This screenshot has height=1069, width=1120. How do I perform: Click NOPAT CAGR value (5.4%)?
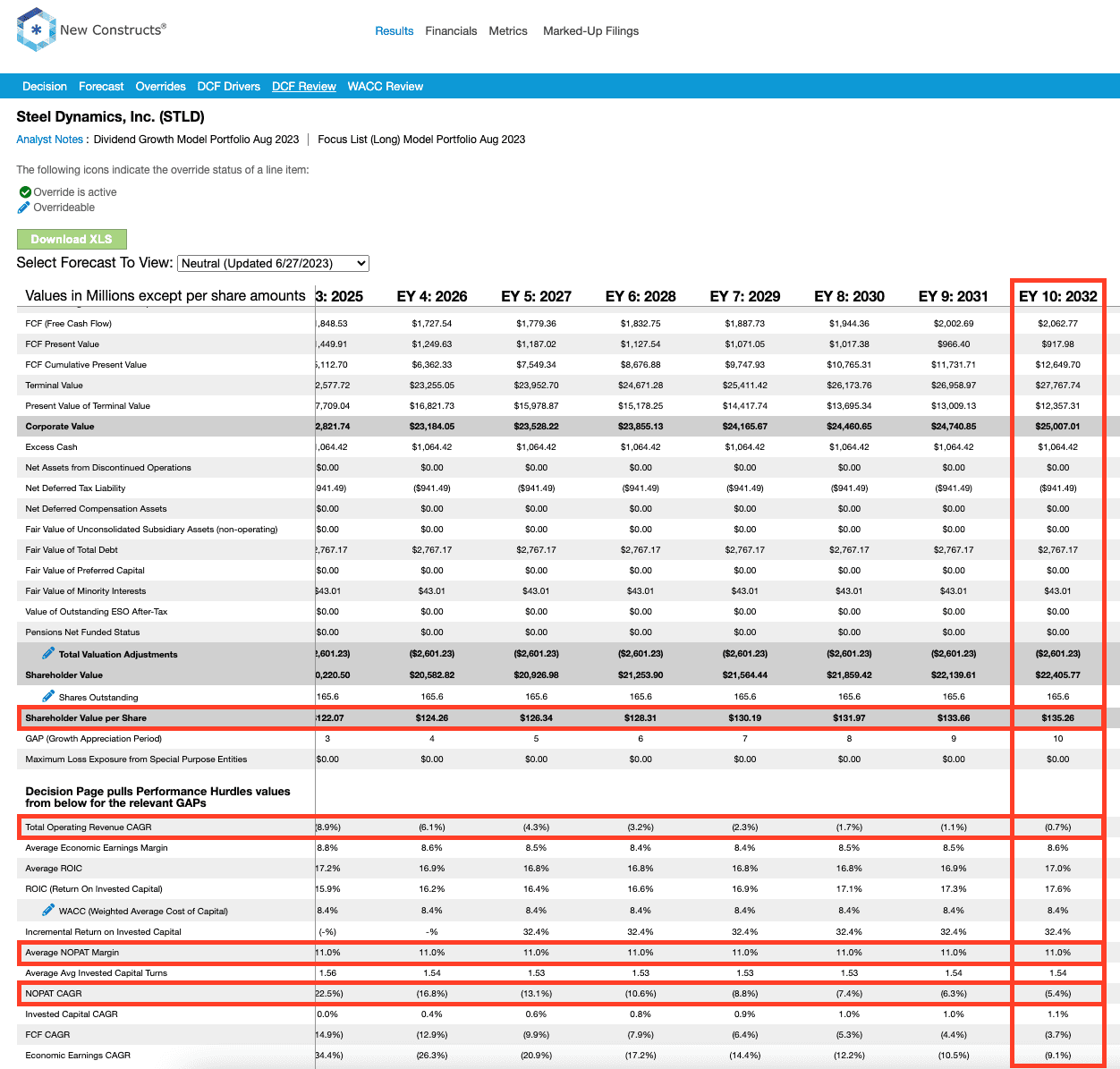[x=1058, y=994]
